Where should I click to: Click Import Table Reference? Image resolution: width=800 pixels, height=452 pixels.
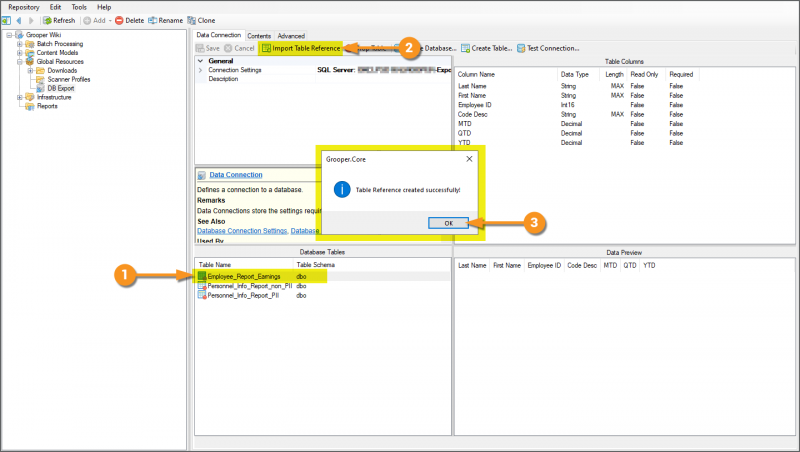point(301,48)
